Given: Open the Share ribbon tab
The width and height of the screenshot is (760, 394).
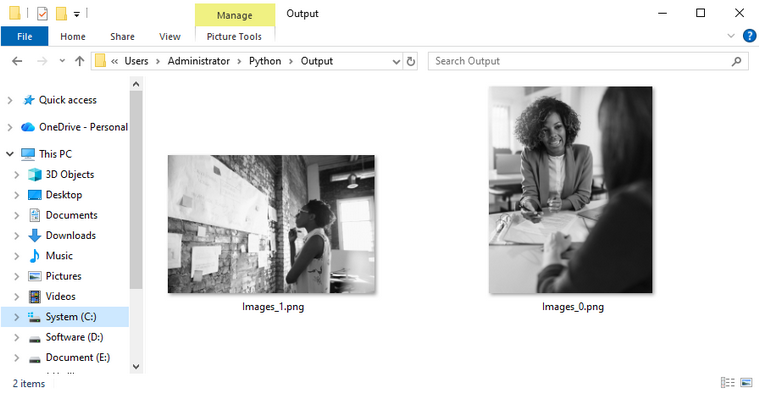Looking at the screenshot, I should pos(122,36).
